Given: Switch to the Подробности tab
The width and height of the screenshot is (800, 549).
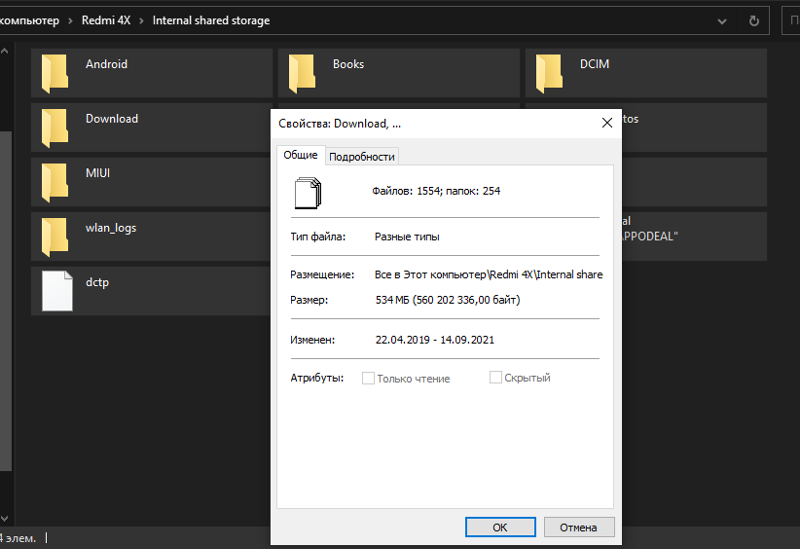Looking at the screenshot, I should pos(362,156).
